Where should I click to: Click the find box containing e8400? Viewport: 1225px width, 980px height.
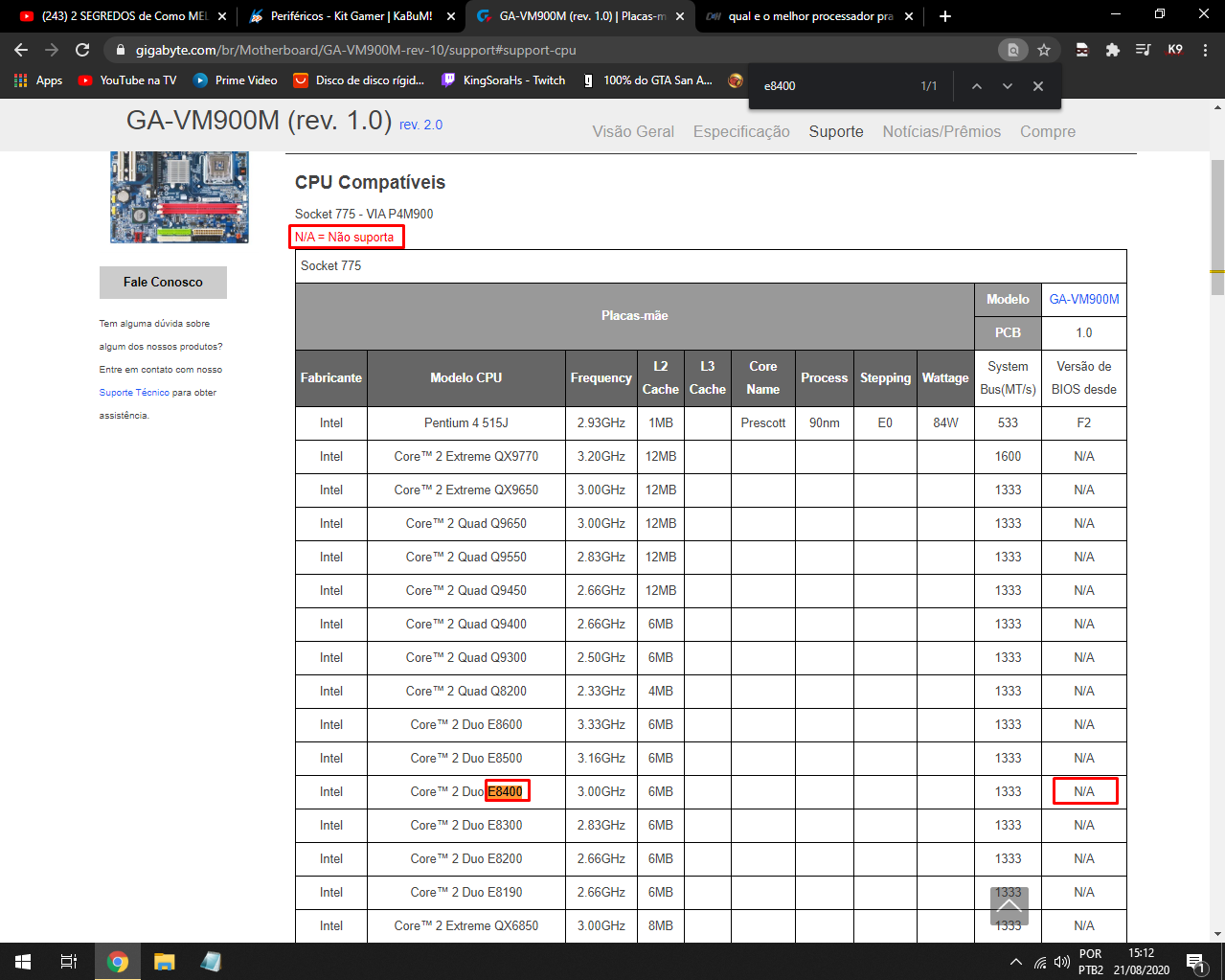coord(833,86)
